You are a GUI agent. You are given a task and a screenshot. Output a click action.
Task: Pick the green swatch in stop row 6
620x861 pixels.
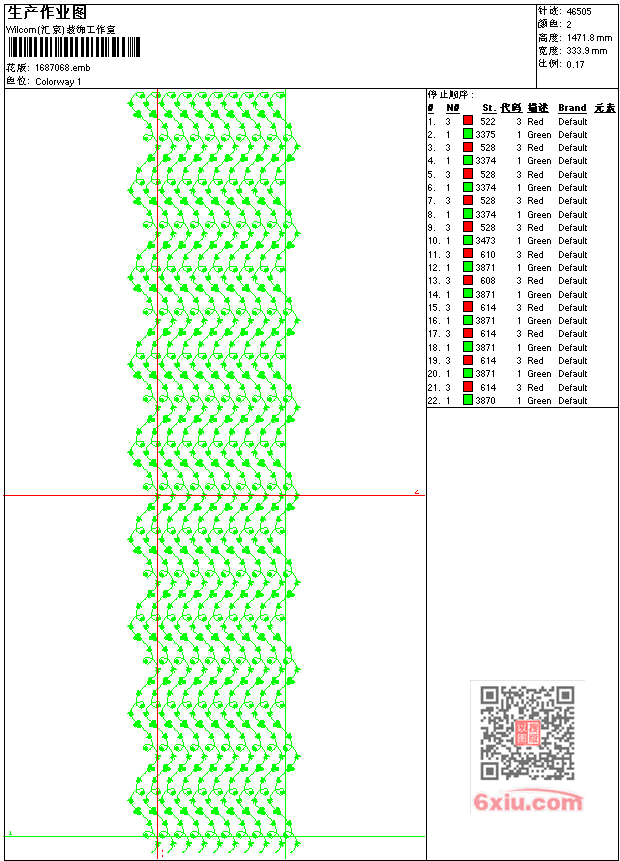pos(467,187)
